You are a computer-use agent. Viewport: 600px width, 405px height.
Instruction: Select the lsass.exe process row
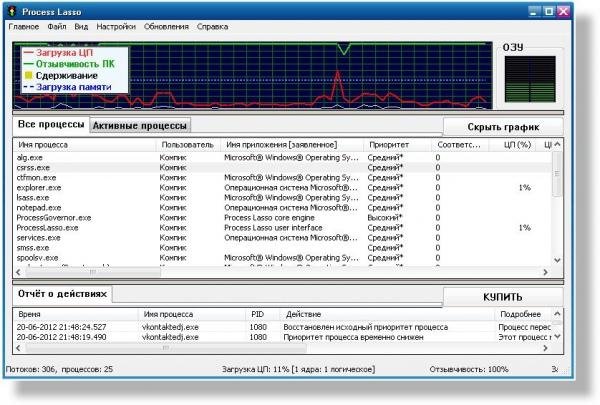[x=282, y=198]
